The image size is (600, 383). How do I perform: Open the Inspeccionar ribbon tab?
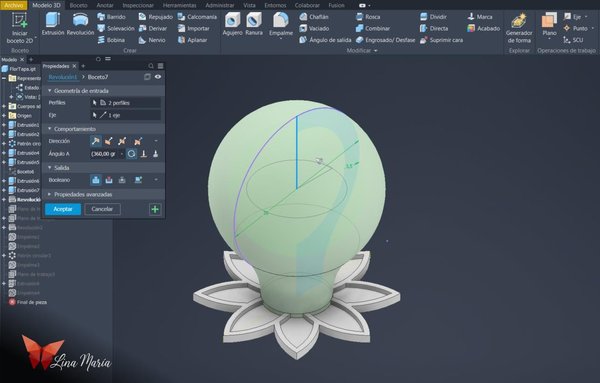click(138, 5)
